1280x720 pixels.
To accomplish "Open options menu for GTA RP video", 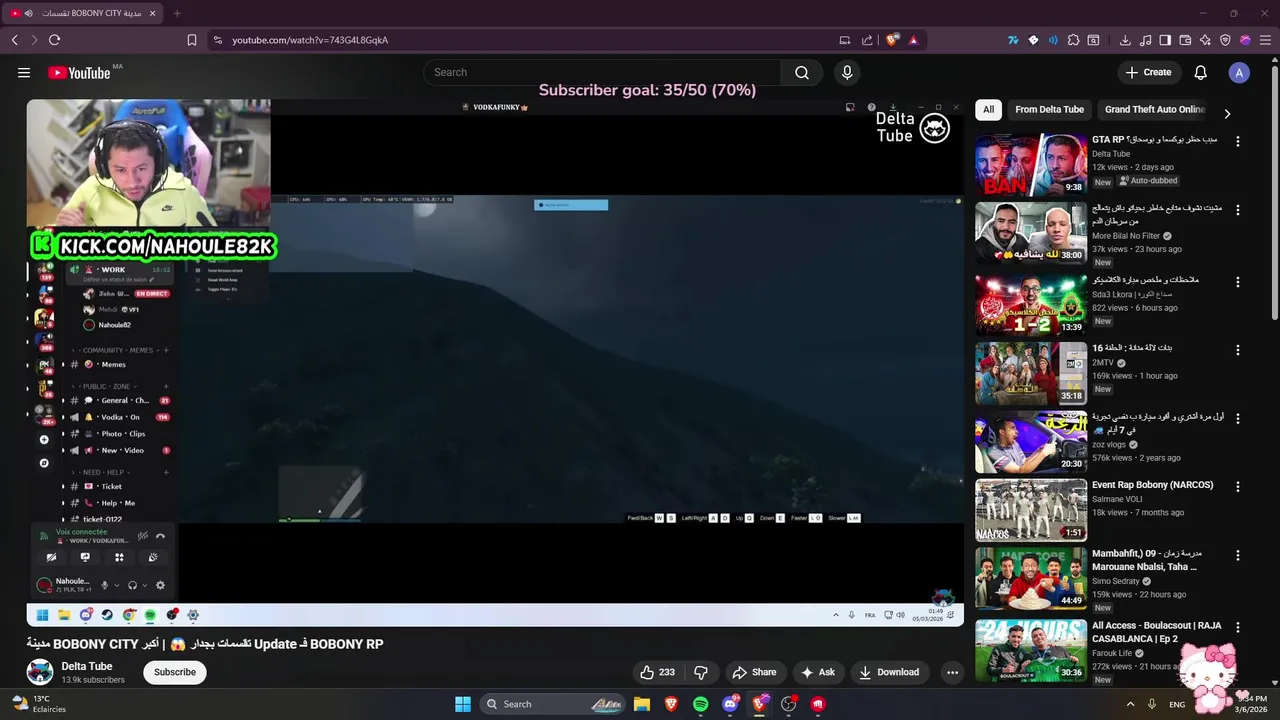I will [1238, 142].
